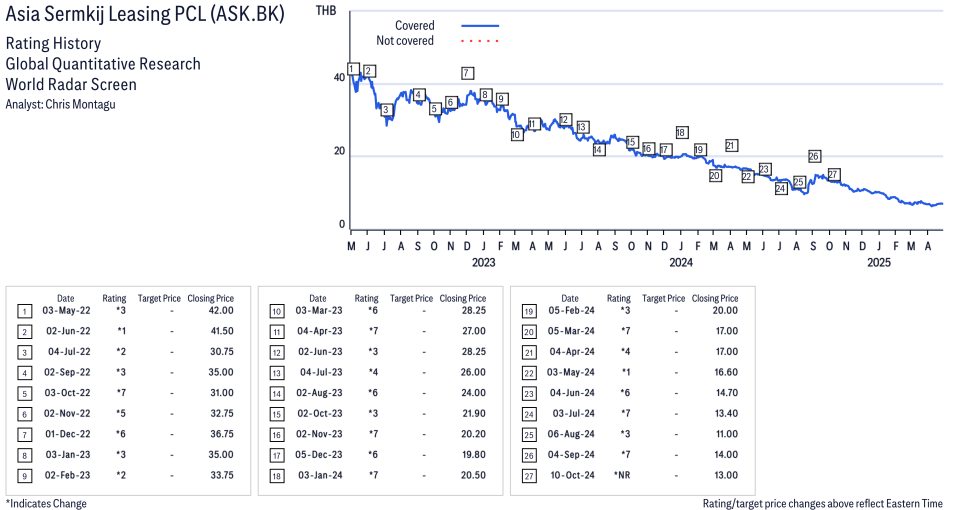The image size is (954, 510).
Task: Click the date 03-Jan-24 in the second table
Action: click(x=321, y=475)
